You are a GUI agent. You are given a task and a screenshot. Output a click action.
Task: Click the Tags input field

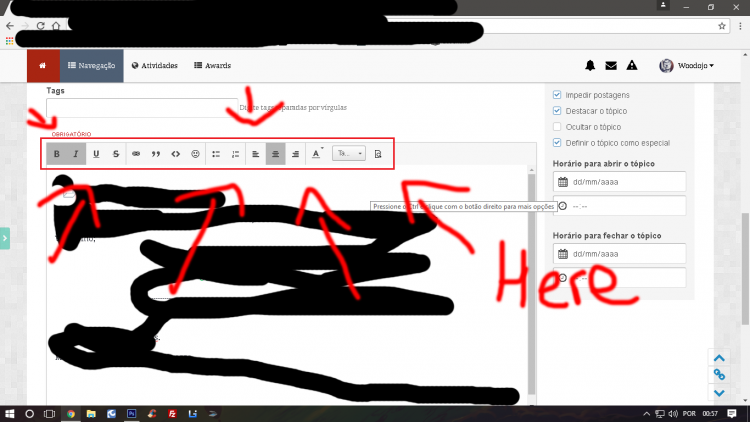140,107
